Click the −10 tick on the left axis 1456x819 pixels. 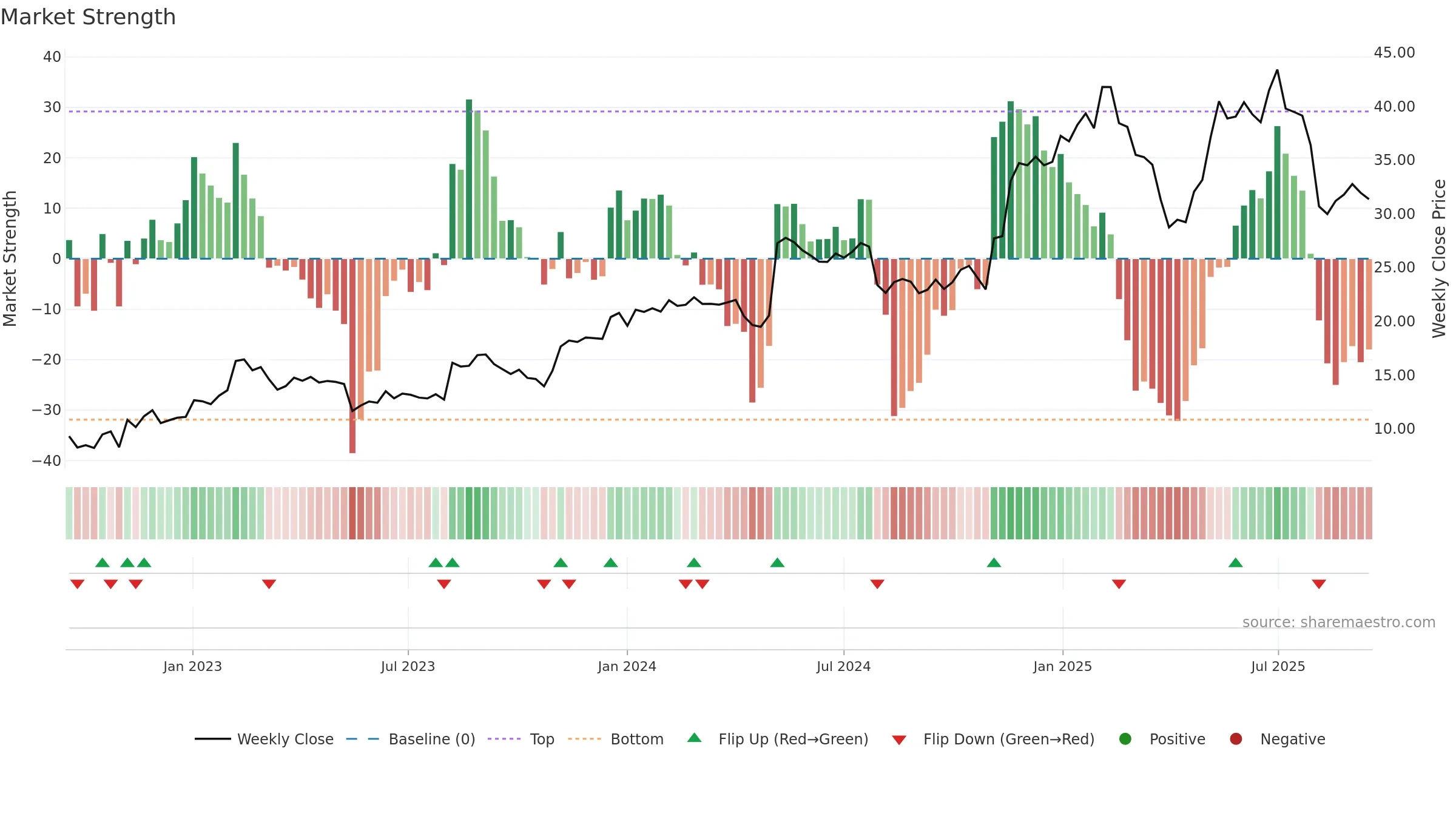pyautogui.click(x=47, y=309)
